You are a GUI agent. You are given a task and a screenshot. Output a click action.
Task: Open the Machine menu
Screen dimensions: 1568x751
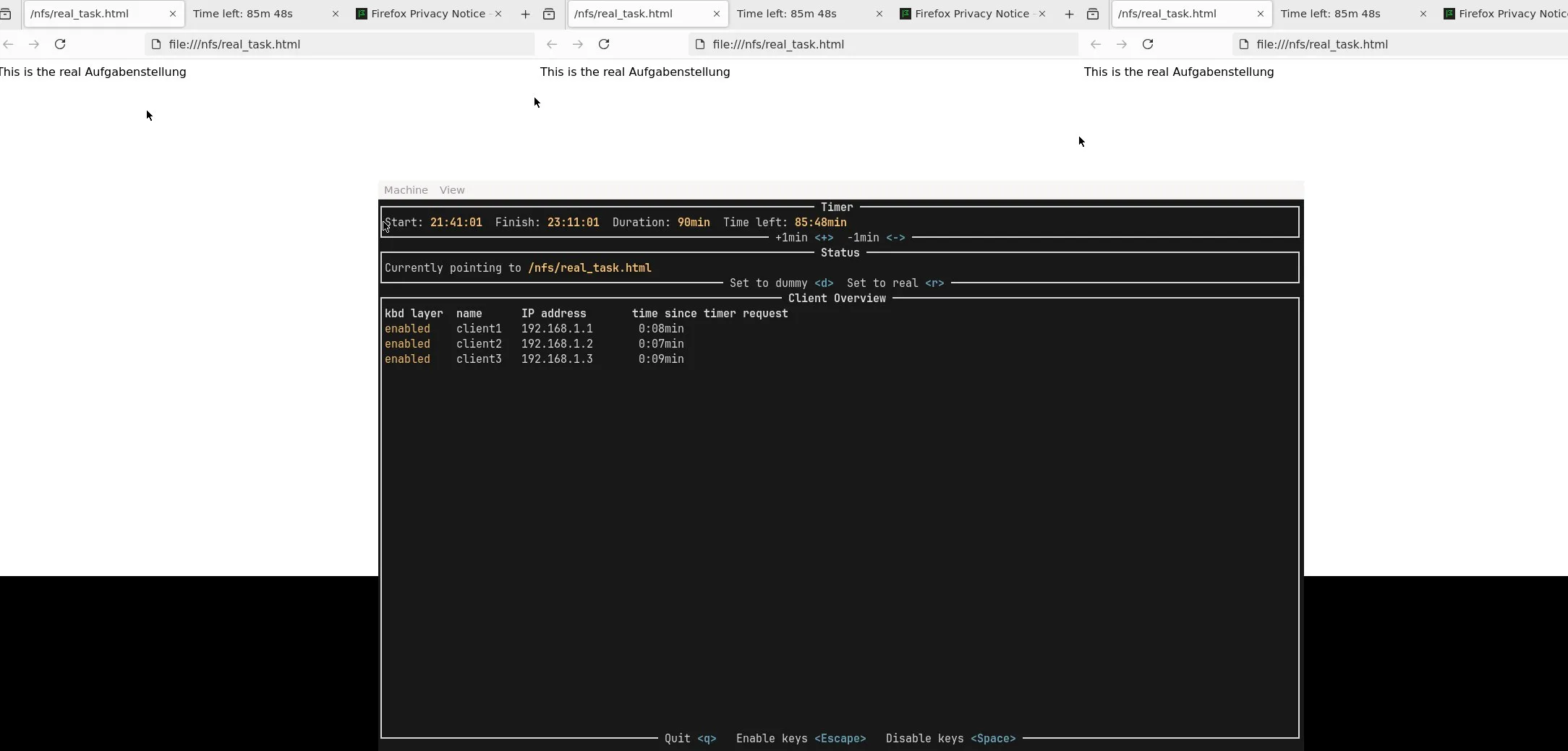tap(406, 190)
